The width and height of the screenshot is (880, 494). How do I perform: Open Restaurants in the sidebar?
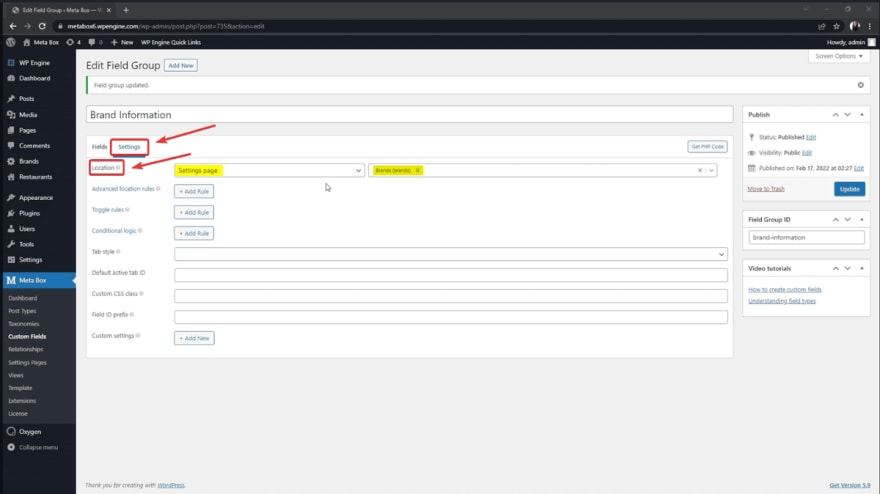tap(35, 177)
